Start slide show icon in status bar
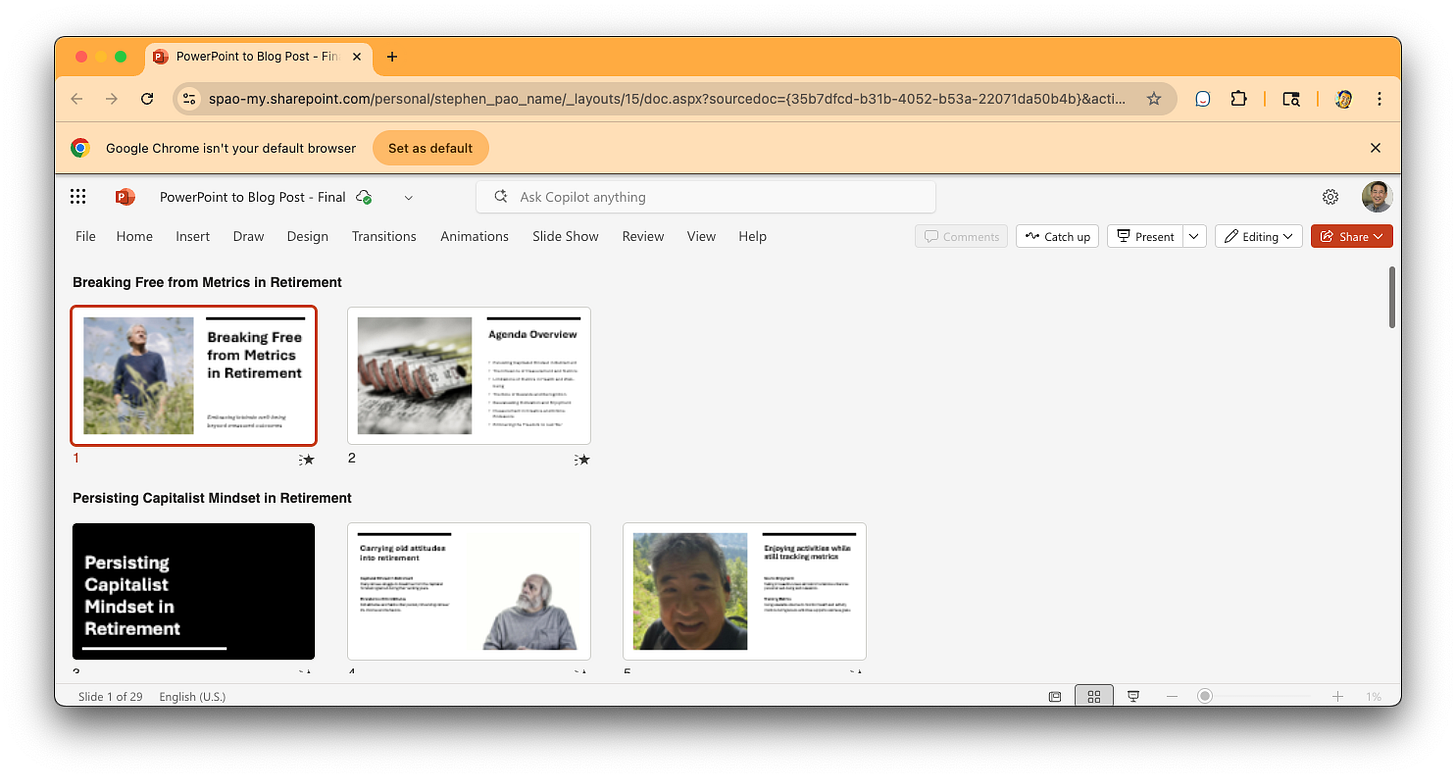 [1133, 696]
